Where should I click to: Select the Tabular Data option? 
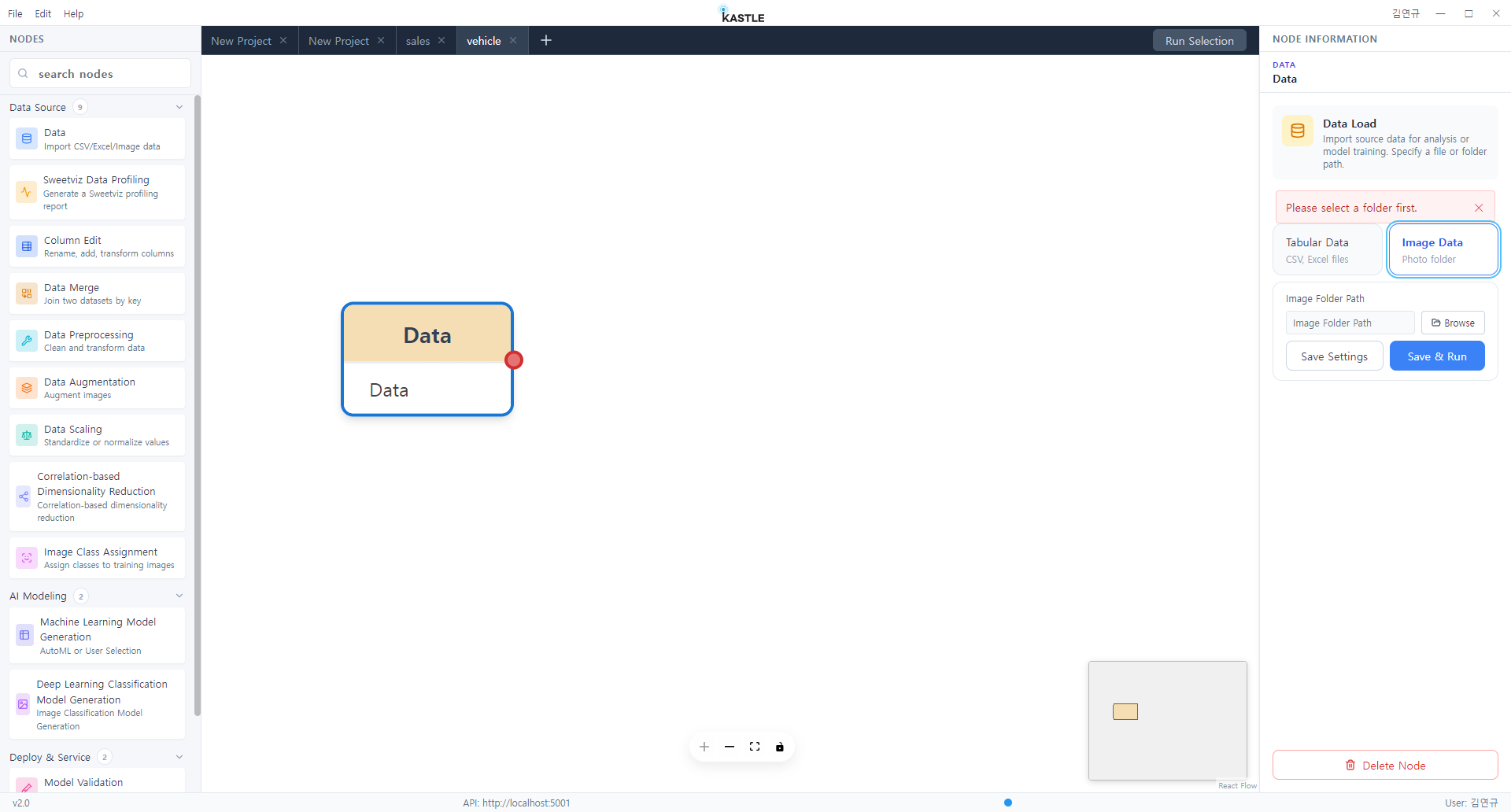coord(1328,249)
